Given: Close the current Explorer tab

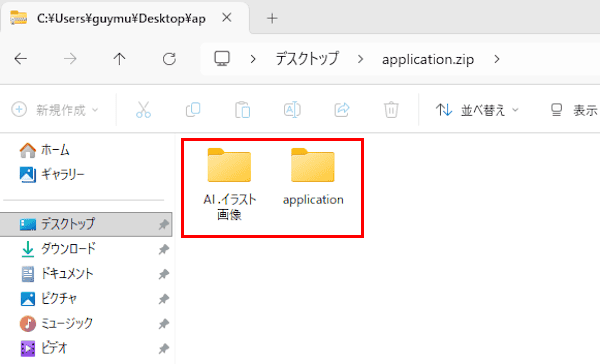Looking at the screenshot, I should pos(227,18).
